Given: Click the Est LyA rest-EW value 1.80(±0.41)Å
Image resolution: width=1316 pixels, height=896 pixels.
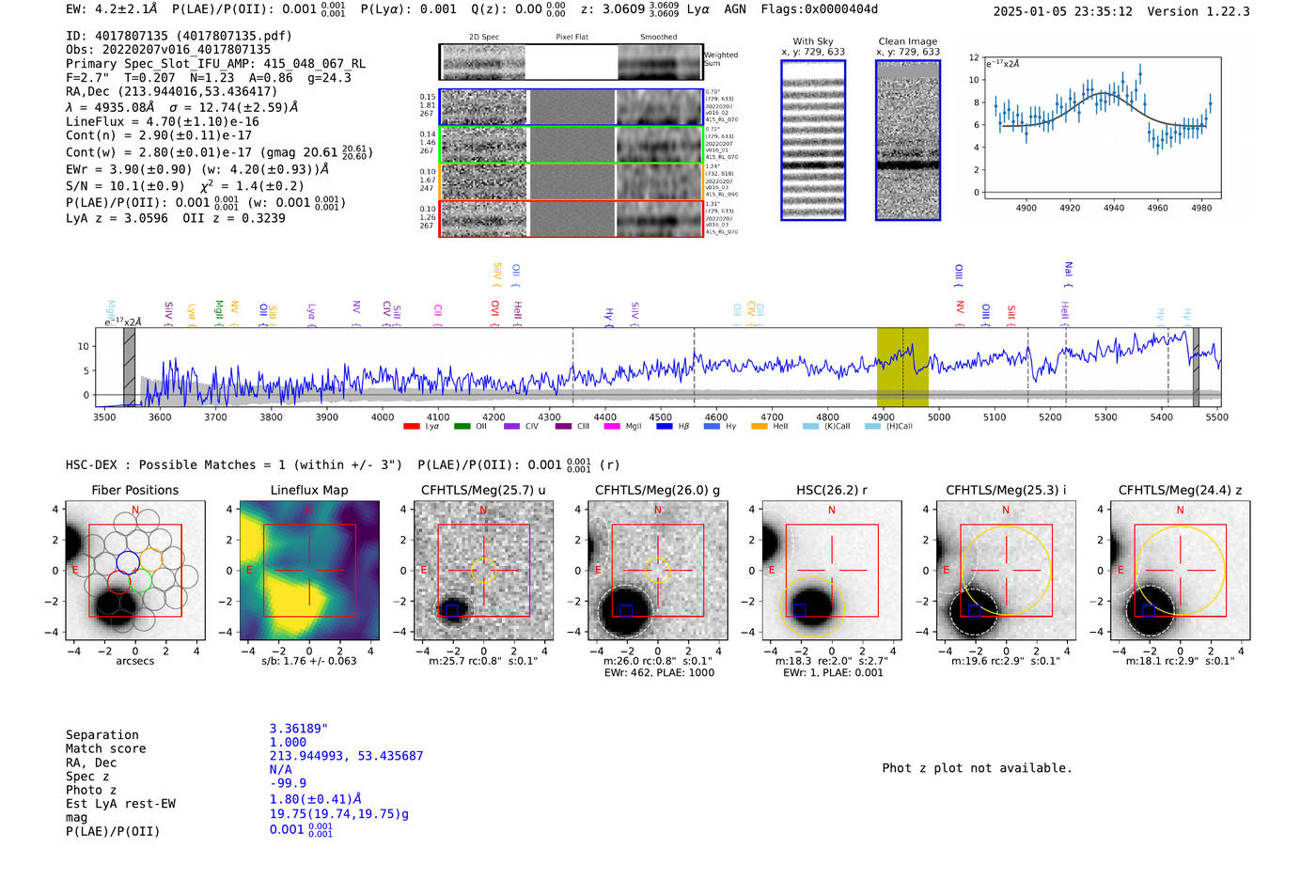Looking at the screenshot, I should [316, 799].
